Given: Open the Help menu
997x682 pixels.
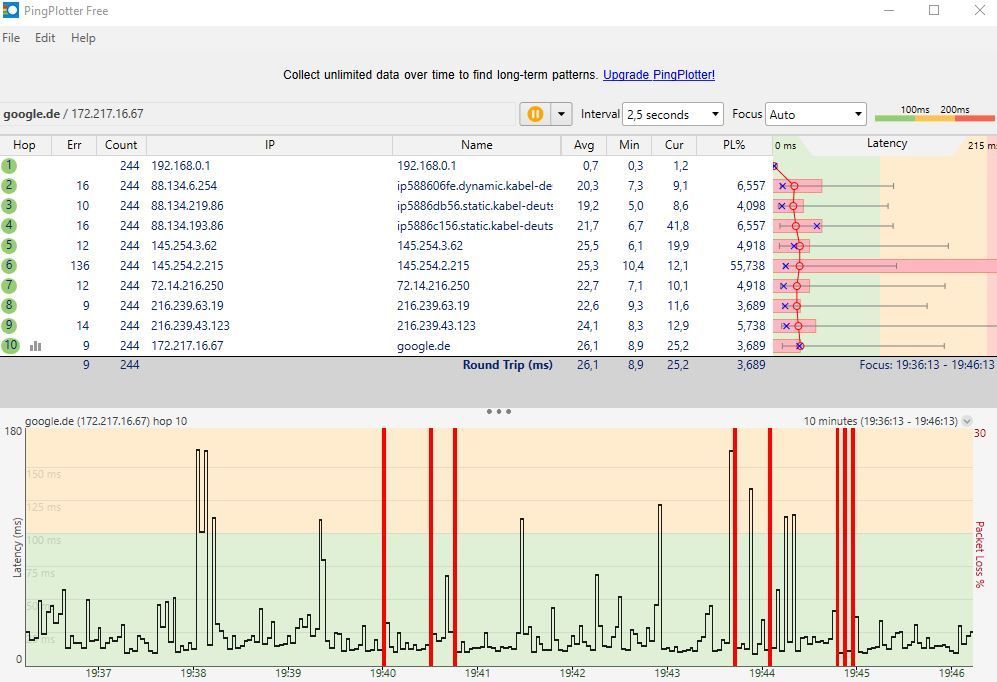Looking at the screenshot, I should point(83,38).
